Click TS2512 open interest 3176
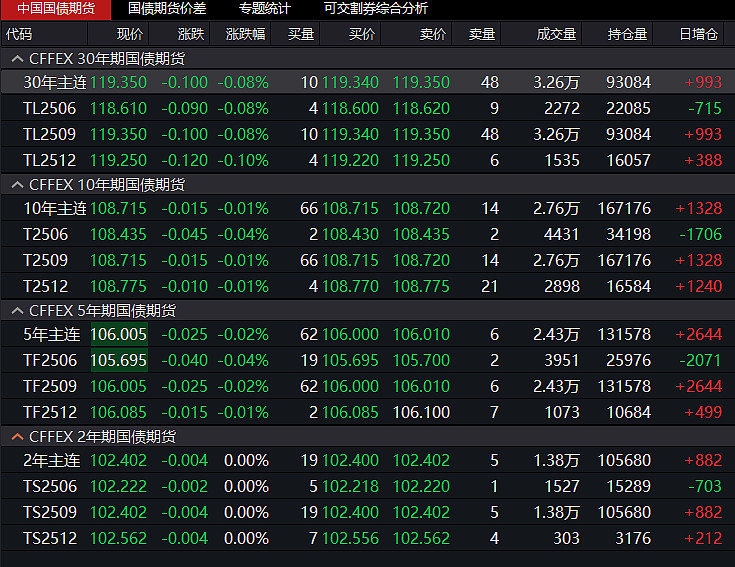735x567 pixels. tap(633, 538)
